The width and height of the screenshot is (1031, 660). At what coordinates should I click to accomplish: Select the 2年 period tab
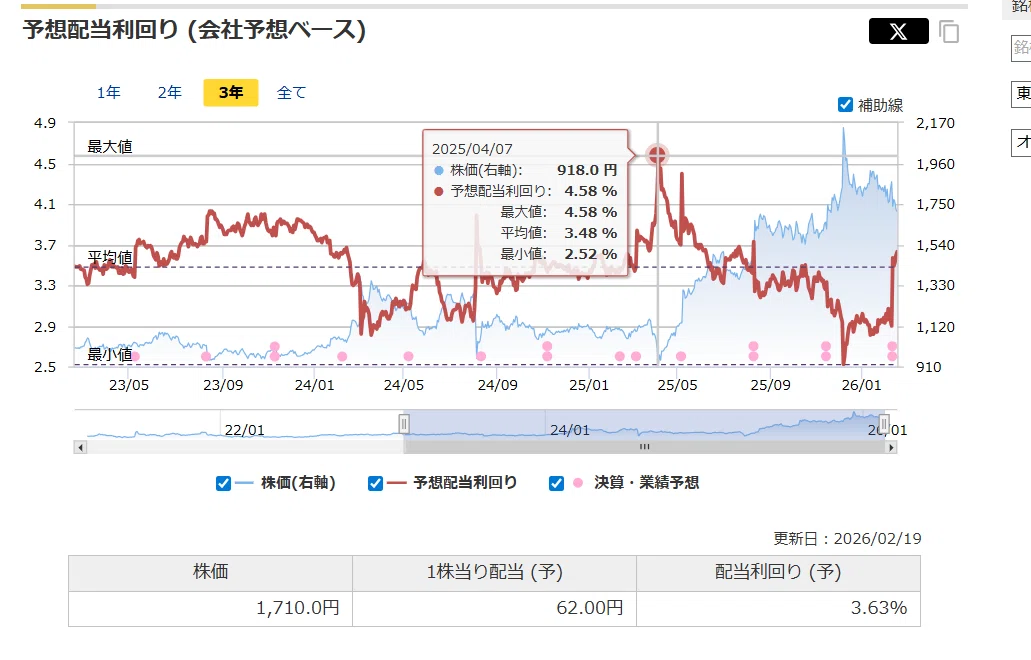169,93
